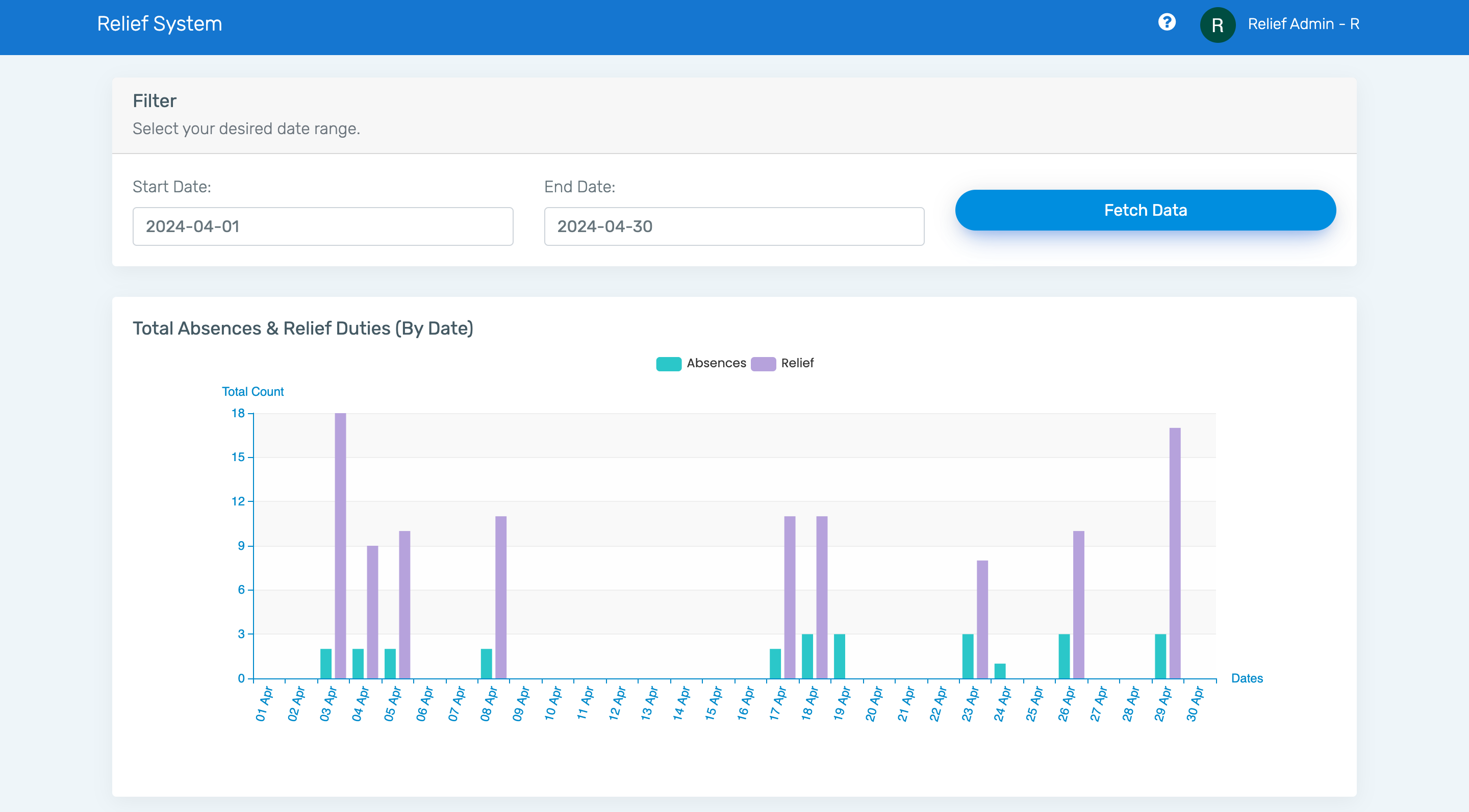Viewport: 1469px width, 812px height.
Task: Open the help question mark icon
Action: pyautogui.click(x=1167, y=22)
